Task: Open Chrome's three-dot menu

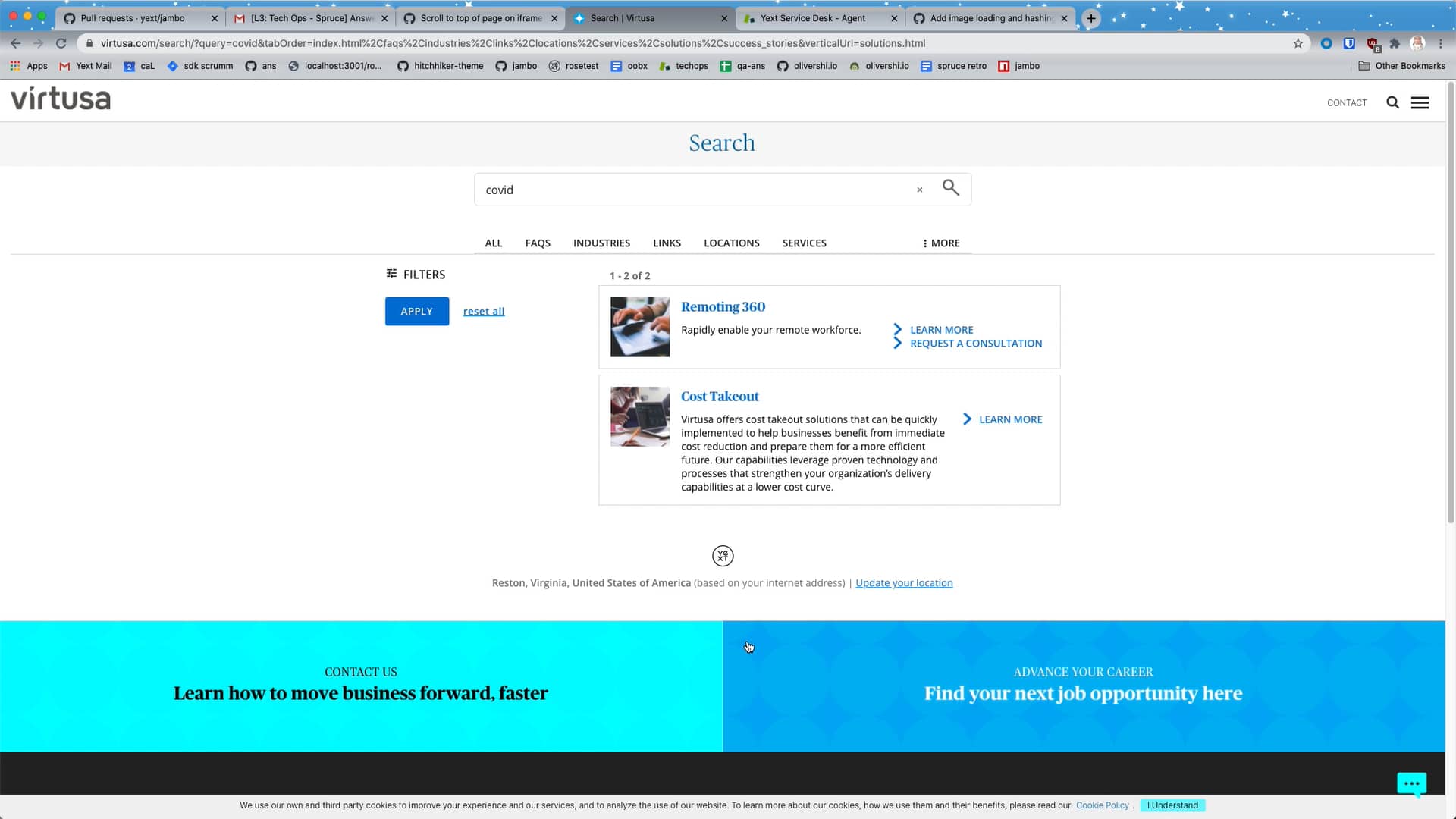Action: click(1442, 43)
